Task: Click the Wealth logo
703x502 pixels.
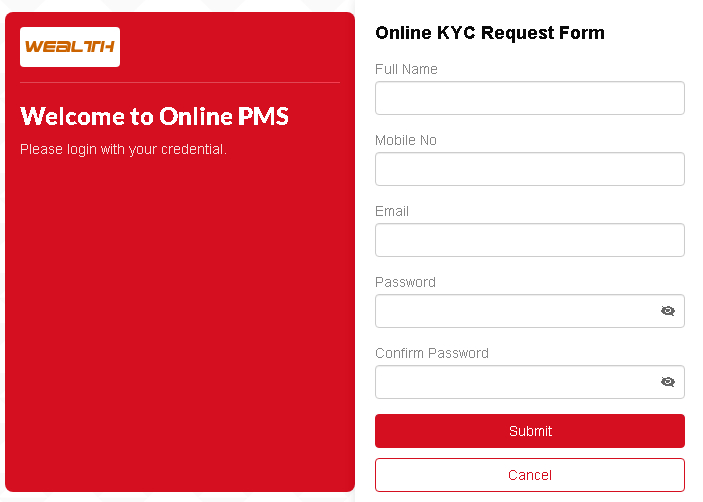Action: pos(70,47)
